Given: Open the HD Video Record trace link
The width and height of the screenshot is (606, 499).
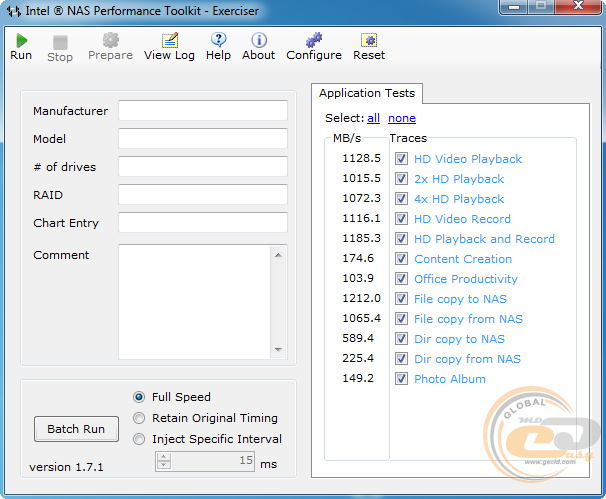Looking at the screenshot, I should click(462, 219).
